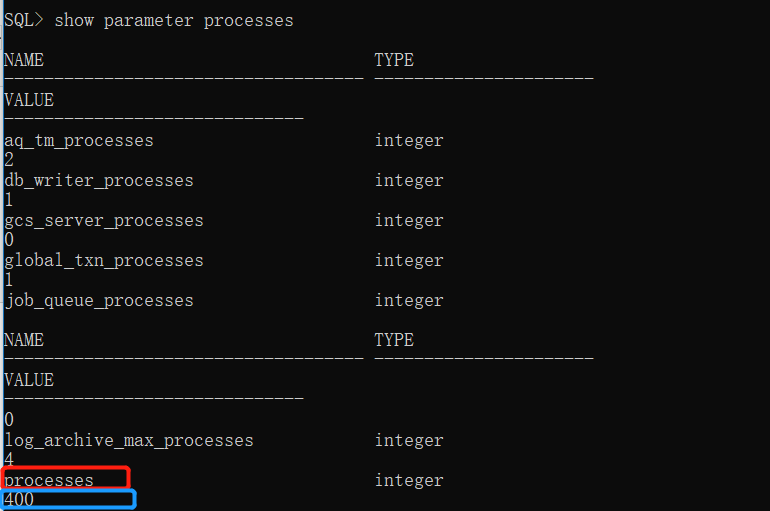This screenshot has width=770, height=511.
Task: Click the first NAME column header
Action: pyautogui.click(x=24, y=60)
